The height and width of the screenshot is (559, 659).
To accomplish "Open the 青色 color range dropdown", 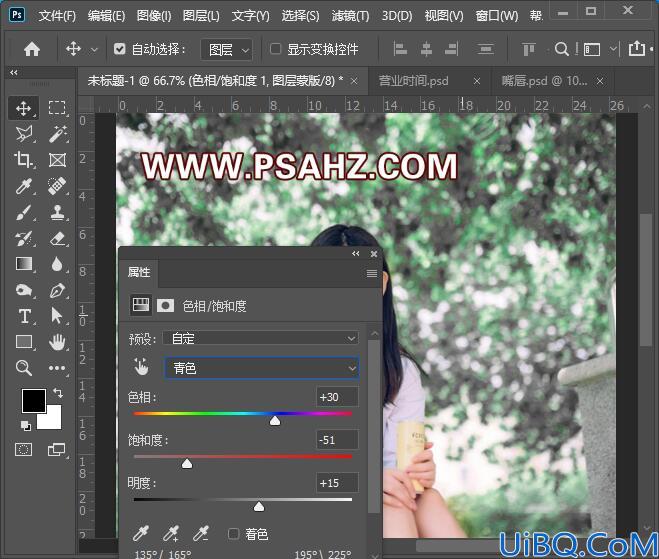I will pyautogui.click(x=261, y=368).
